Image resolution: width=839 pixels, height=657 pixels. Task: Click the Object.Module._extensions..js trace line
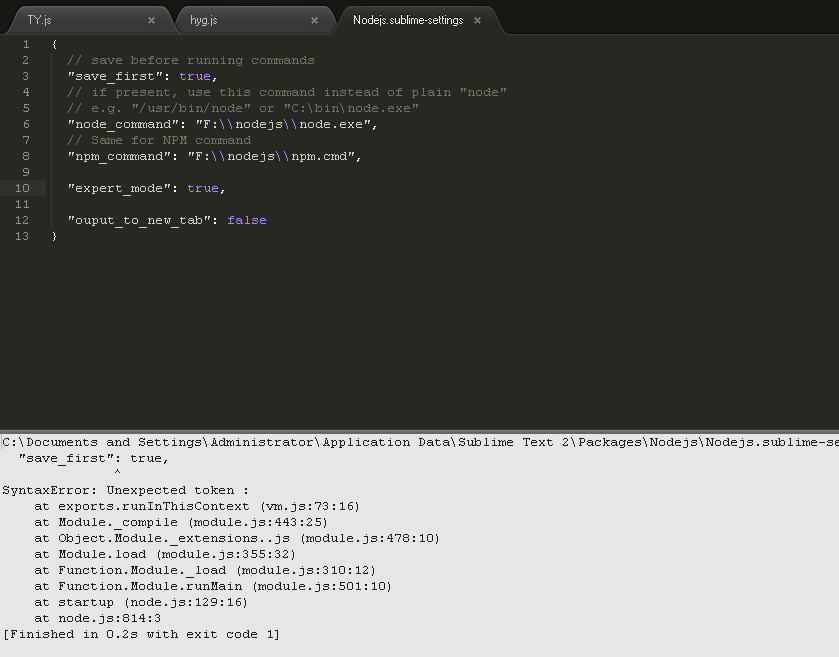point(237,539)
